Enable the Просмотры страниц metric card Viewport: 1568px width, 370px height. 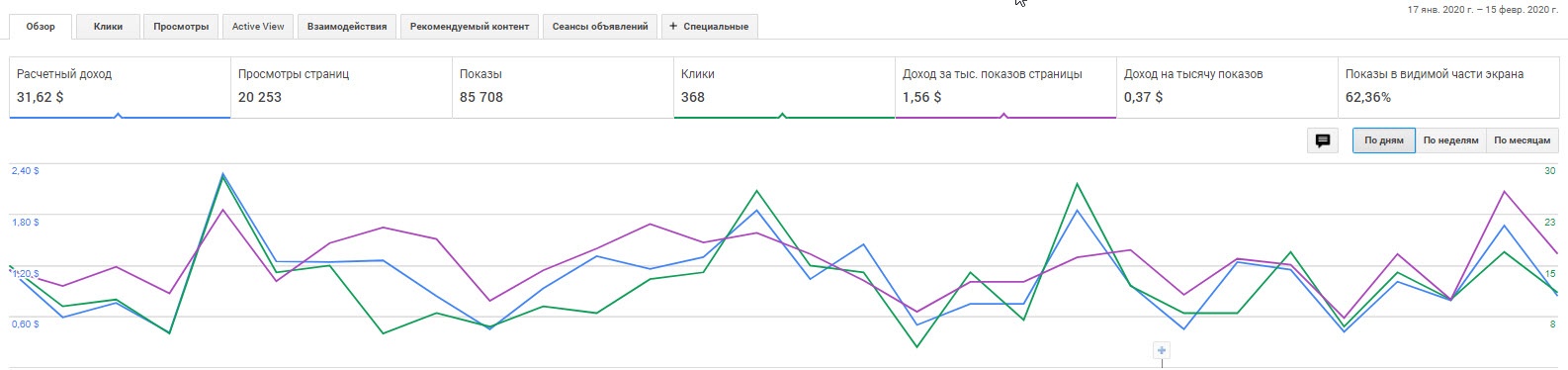point(341,87)
